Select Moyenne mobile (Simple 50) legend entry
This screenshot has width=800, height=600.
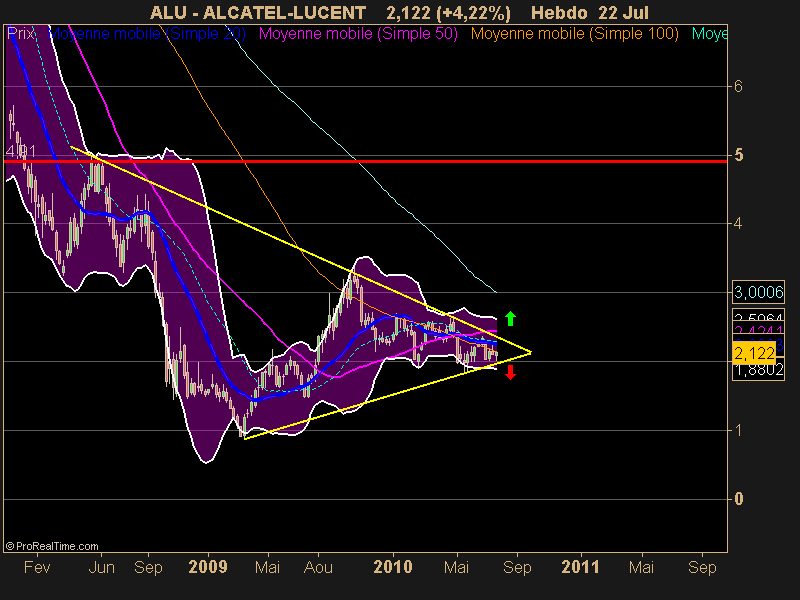click(x=358, y=34)
